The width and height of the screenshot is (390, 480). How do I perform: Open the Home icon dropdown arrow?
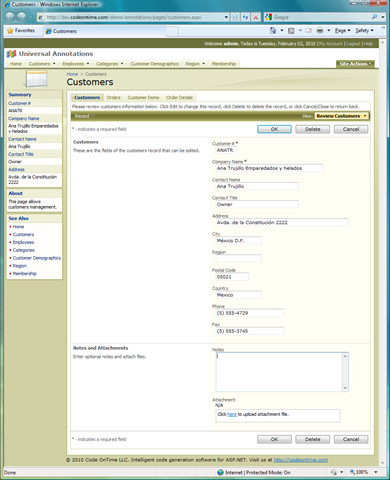282,31
